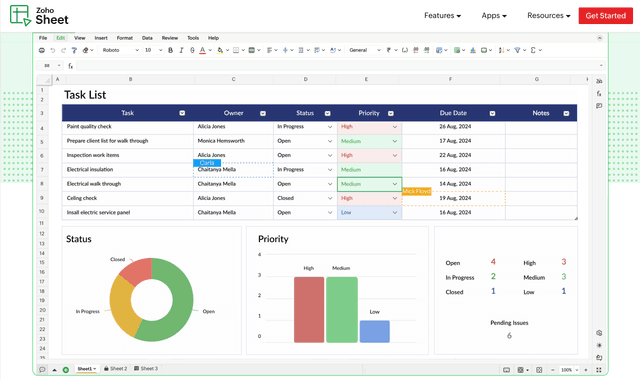
Task: Open the cell name box dropdown
Action: tap(59, 66)
